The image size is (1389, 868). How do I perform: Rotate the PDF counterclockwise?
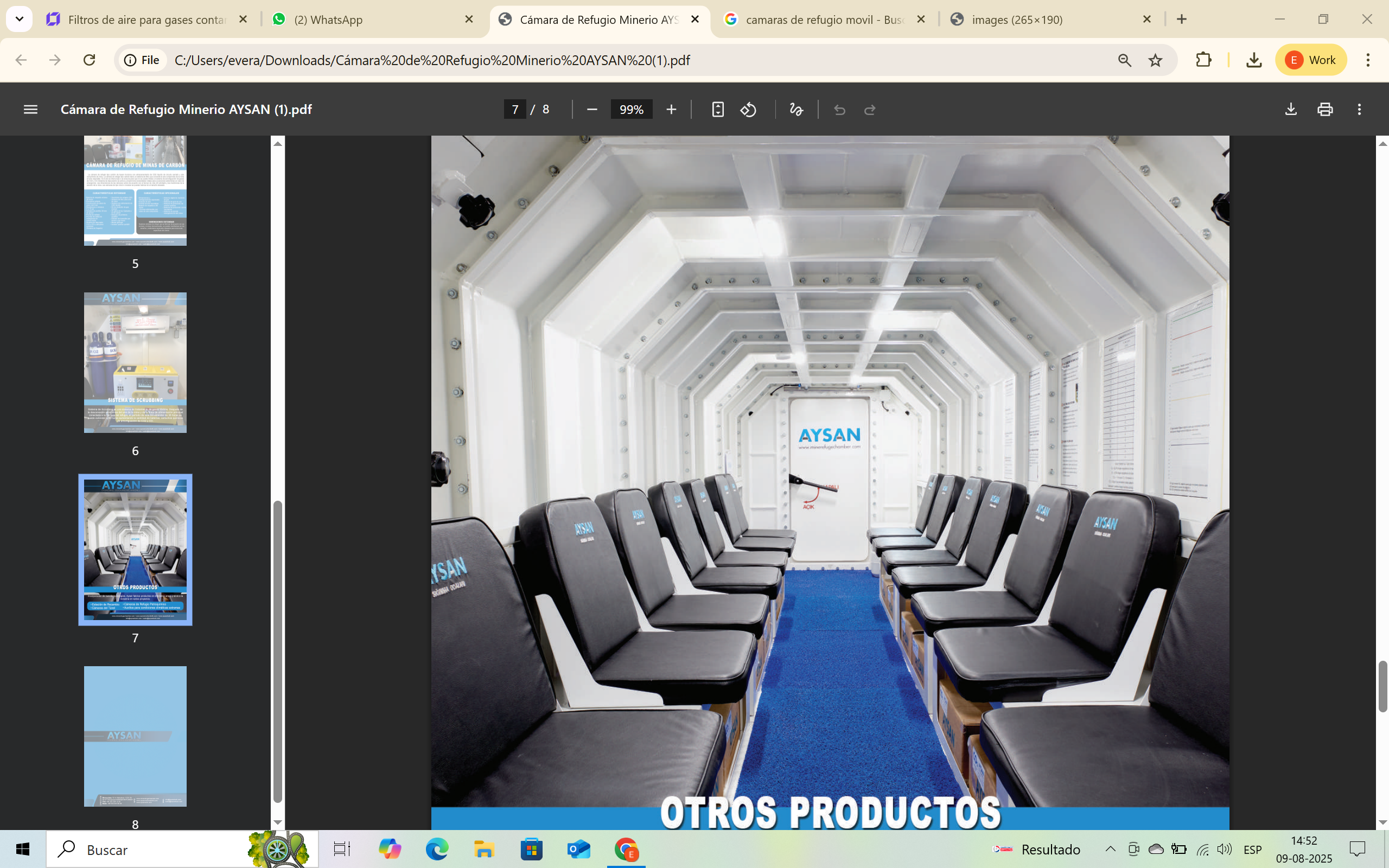pos(748,109)
